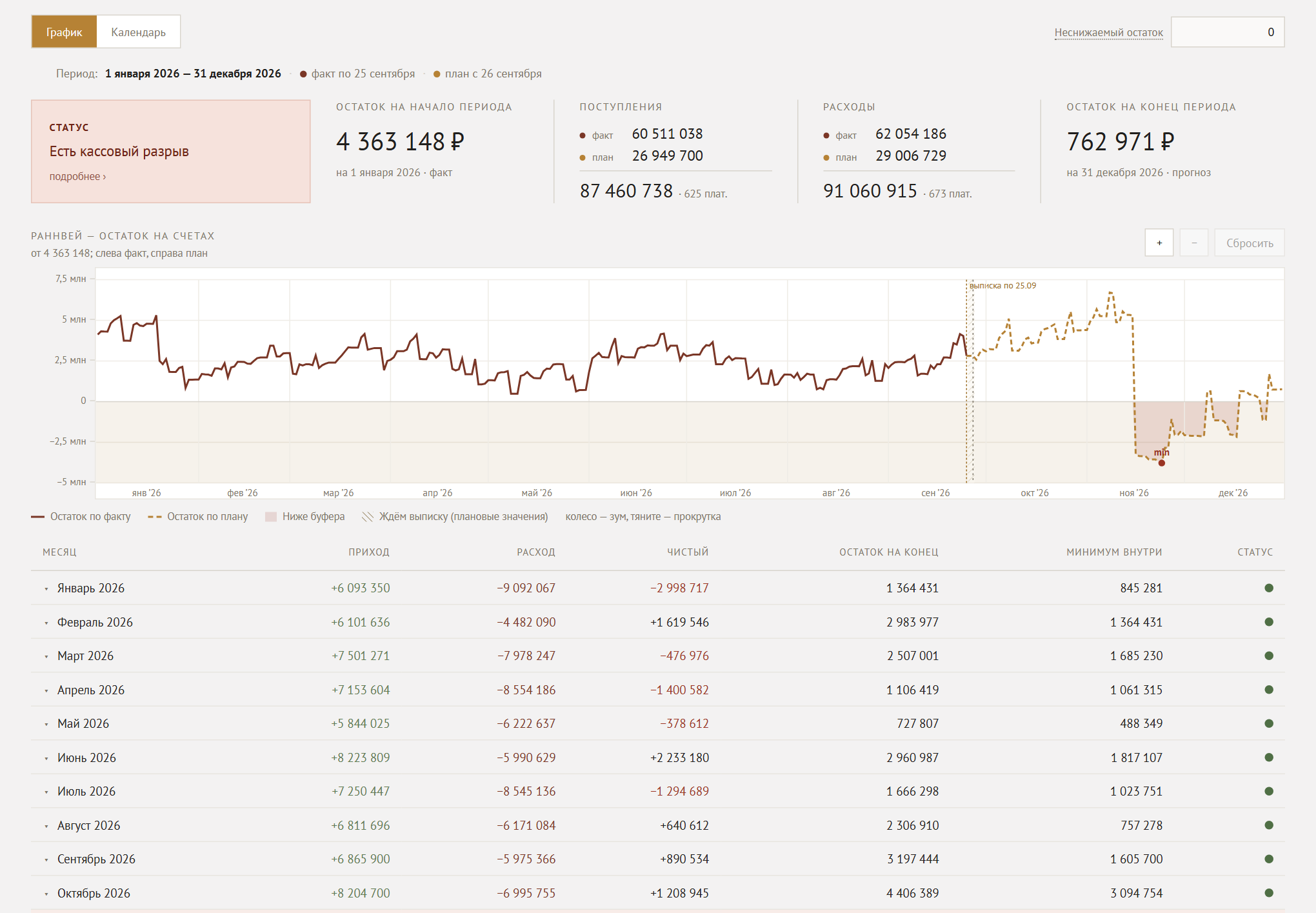Switch to the Календарь tab
This screenshot has height=913, width=1316.
(x=138, y=32)
